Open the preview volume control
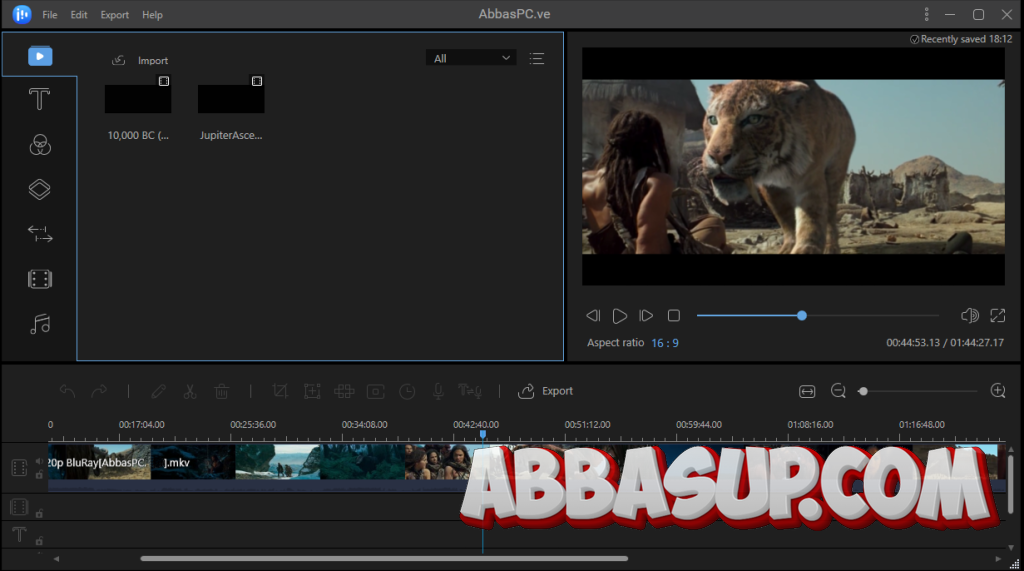 click(970, 316)
